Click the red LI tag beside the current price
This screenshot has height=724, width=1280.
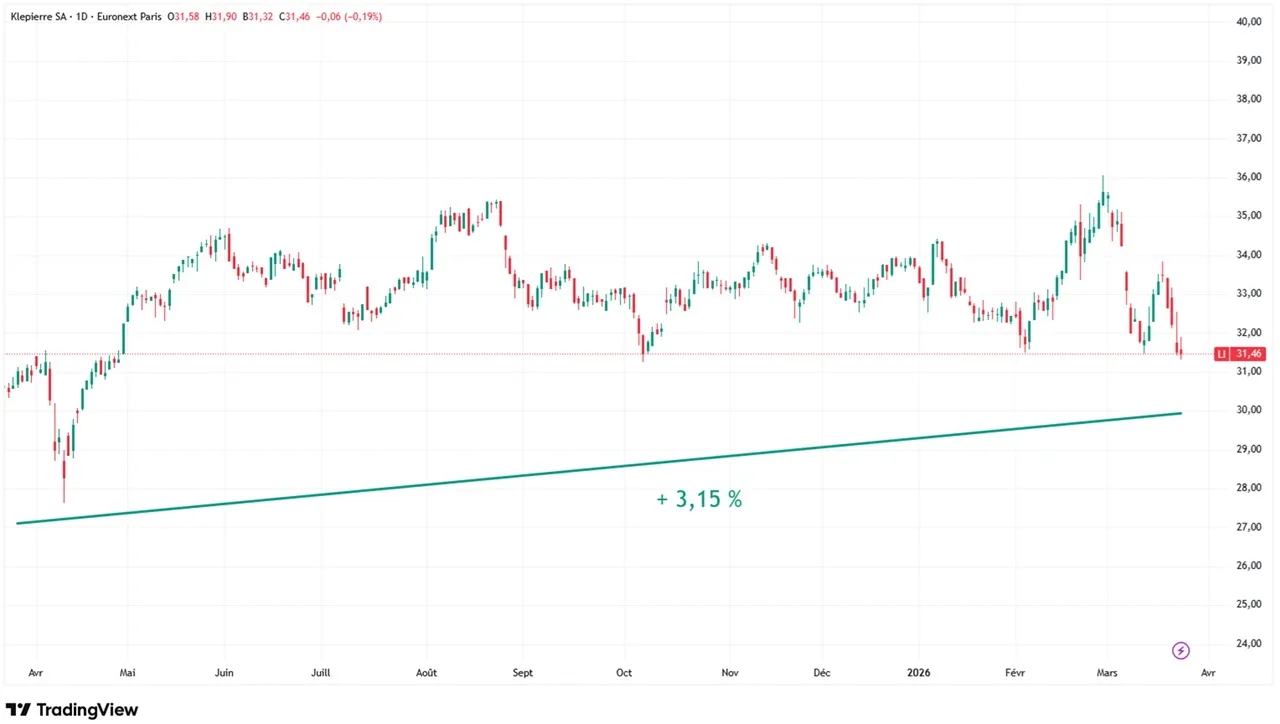[1222, 354]
